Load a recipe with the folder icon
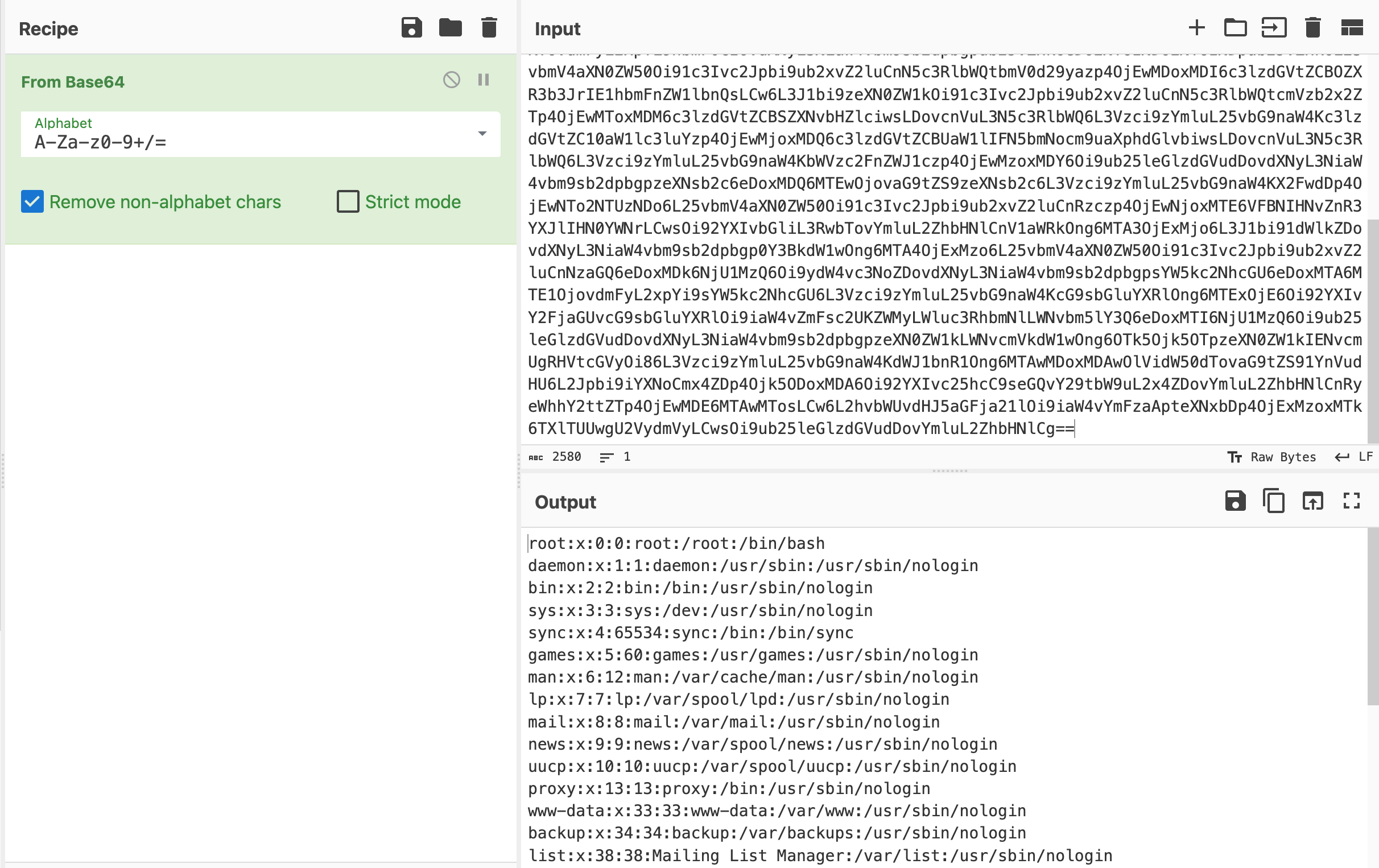1379x868 pixels. pyautogui.click(x=450, y=27)
